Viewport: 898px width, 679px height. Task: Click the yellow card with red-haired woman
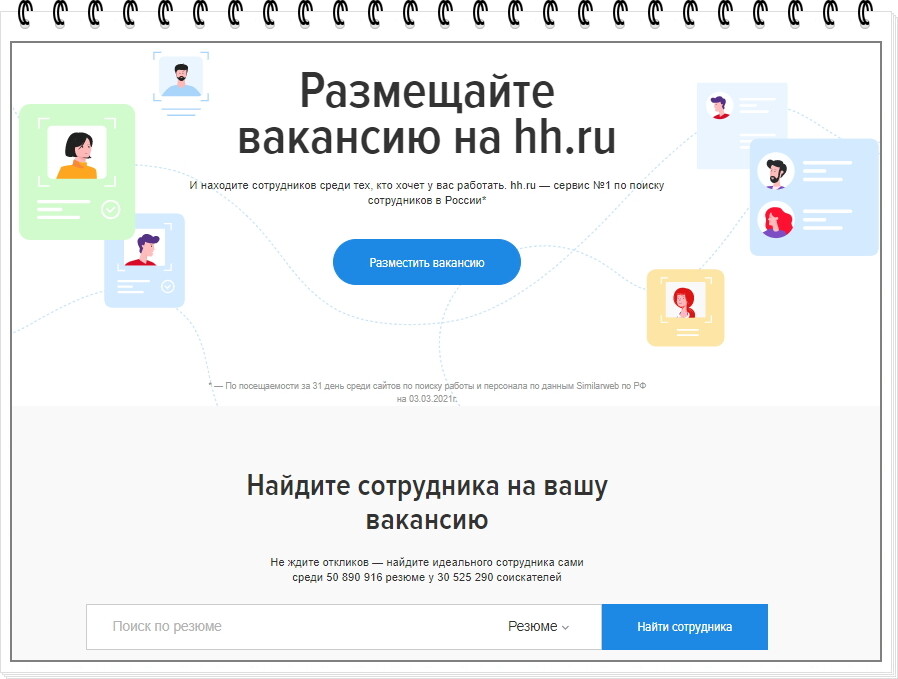pos(686,308)
